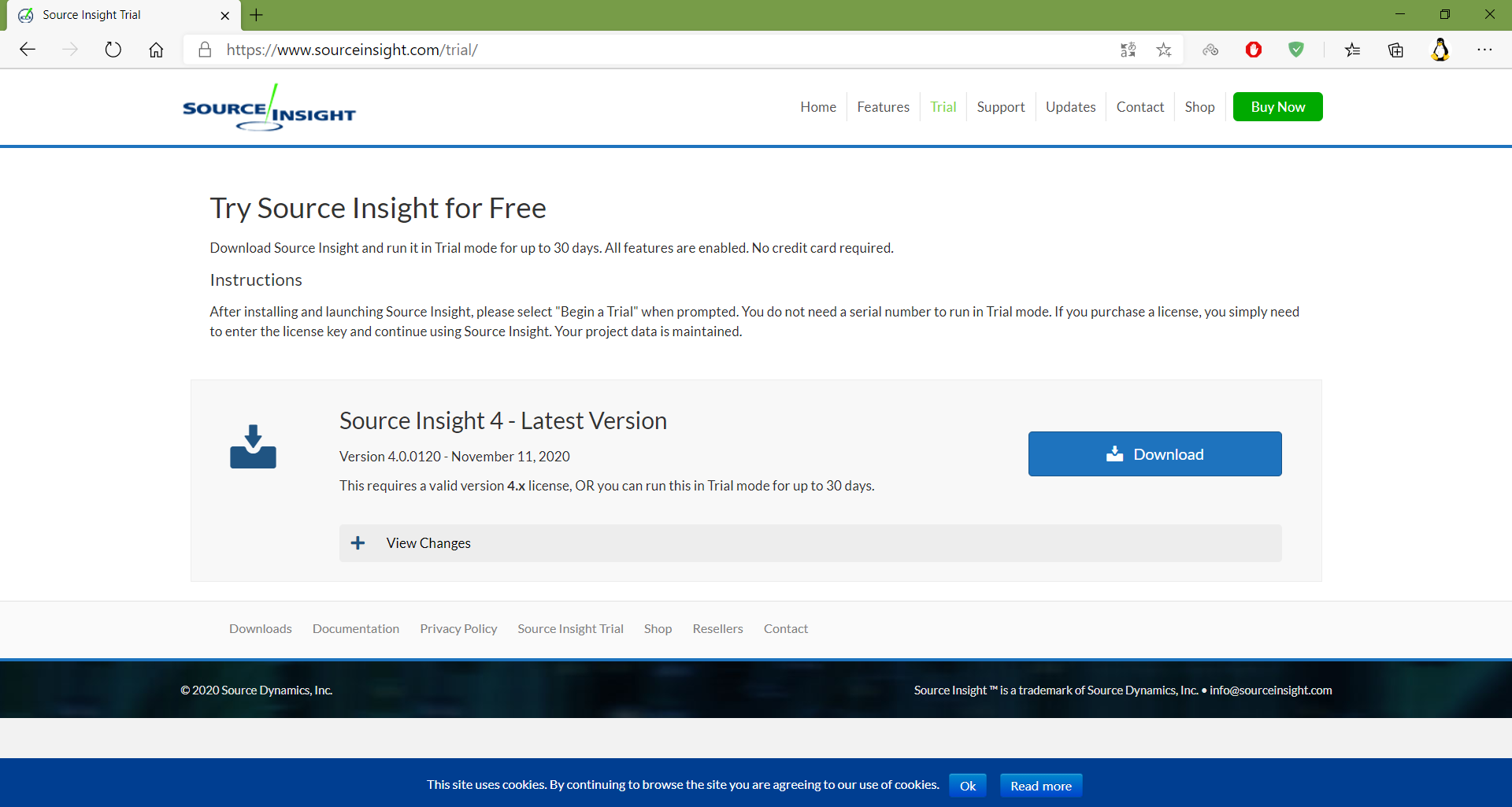Viewport: 1512px width, 807px height.
Task: Click the green Buy Now button
Action: click(1277, 107)
